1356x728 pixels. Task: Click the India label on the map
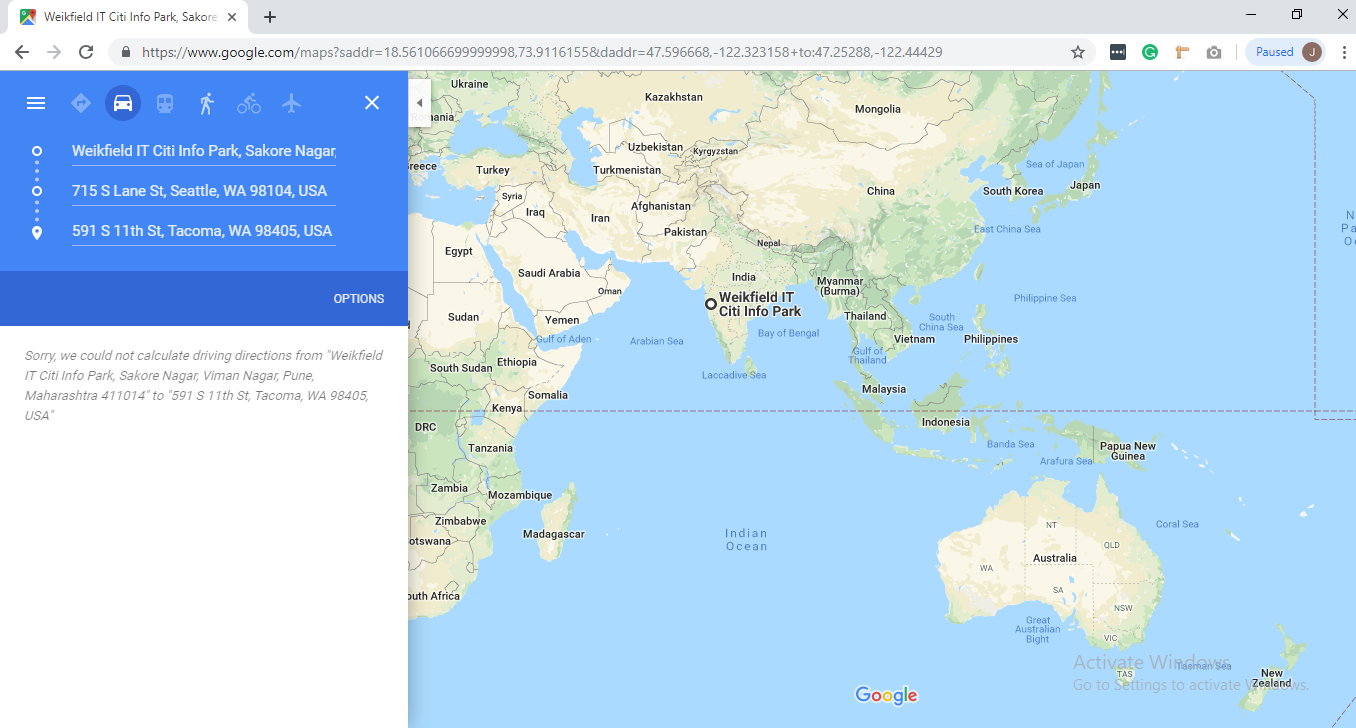click(744, 277)
